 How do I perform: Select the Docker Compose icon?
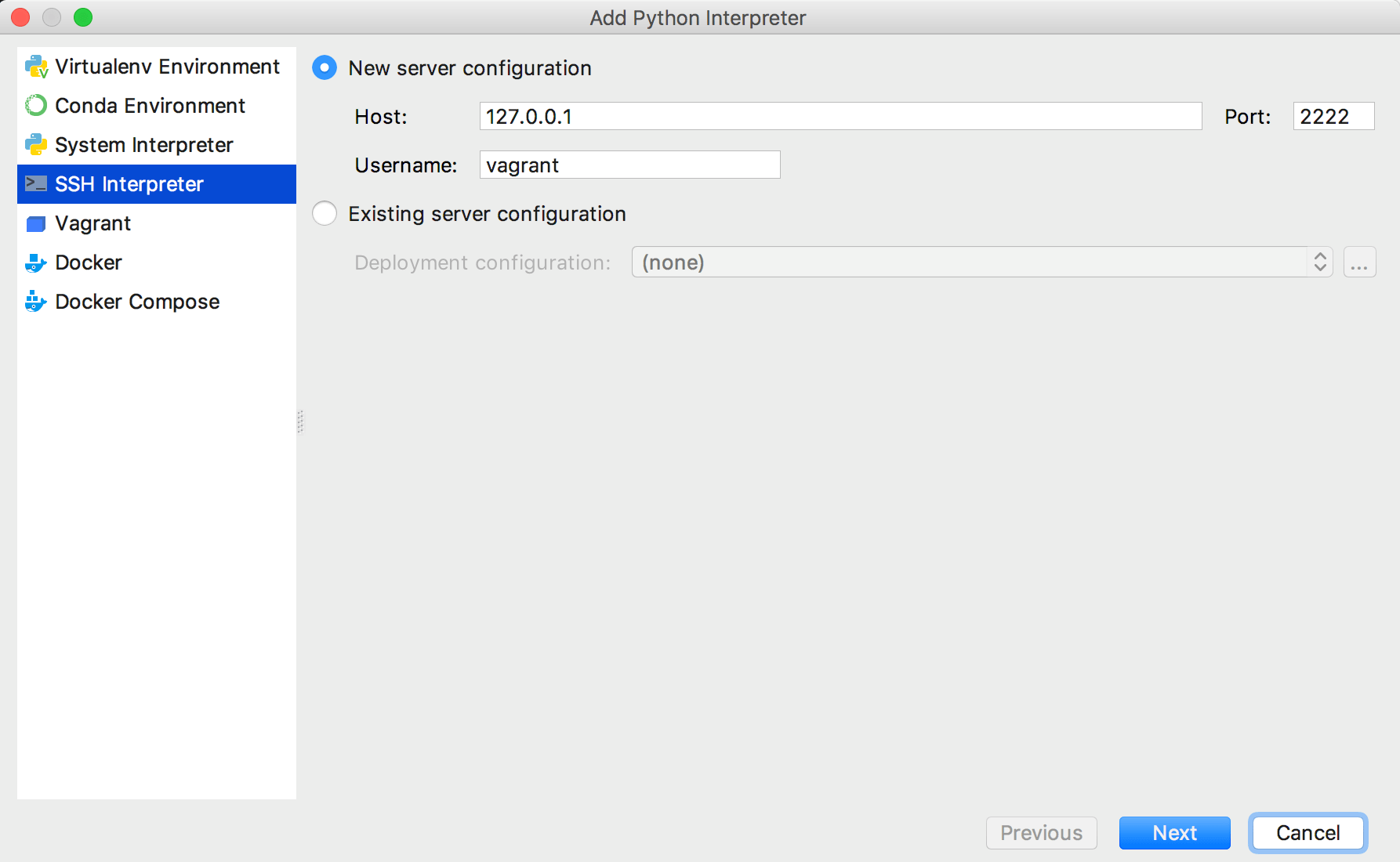tap(36, 301)
